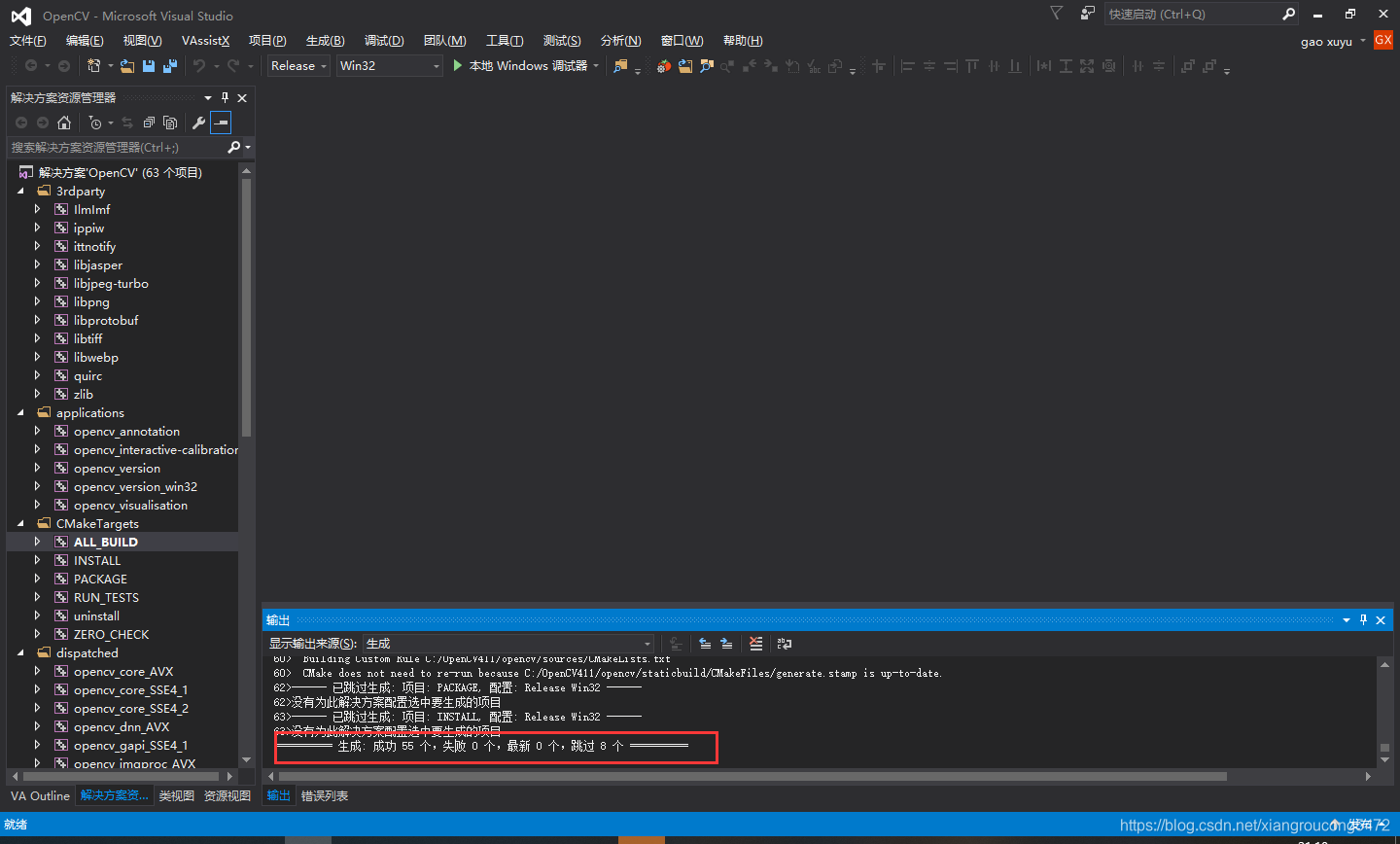Open the 工具(T) menu
This screenshot has width=1400, height=844.
[x=505, y=41]
